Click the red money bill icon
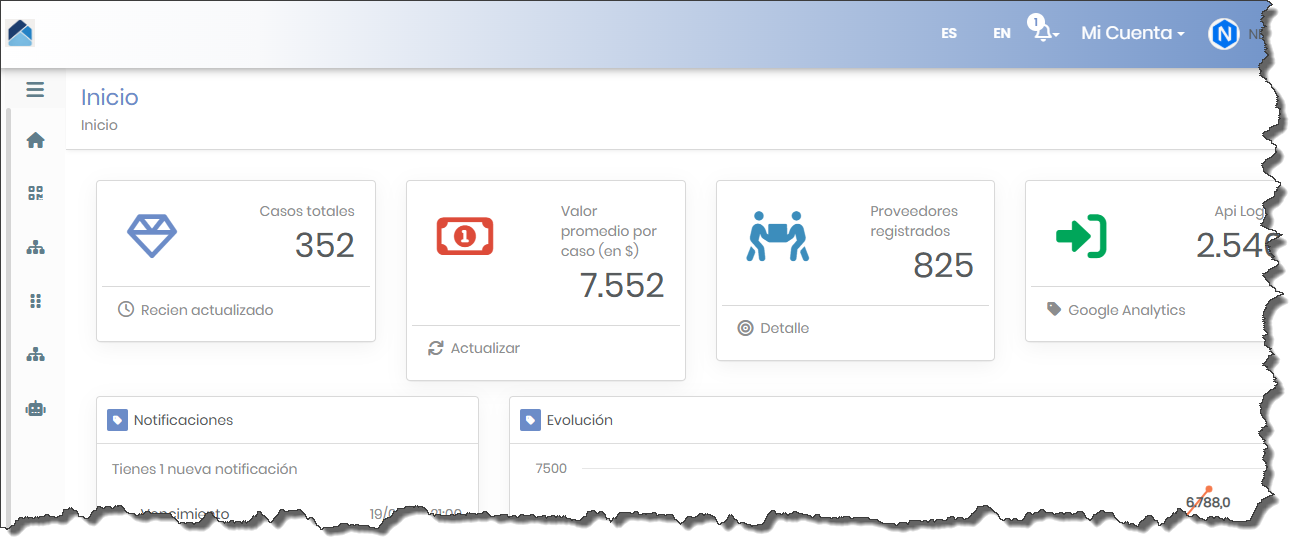The image size is (1304, 550). point(464,236)
